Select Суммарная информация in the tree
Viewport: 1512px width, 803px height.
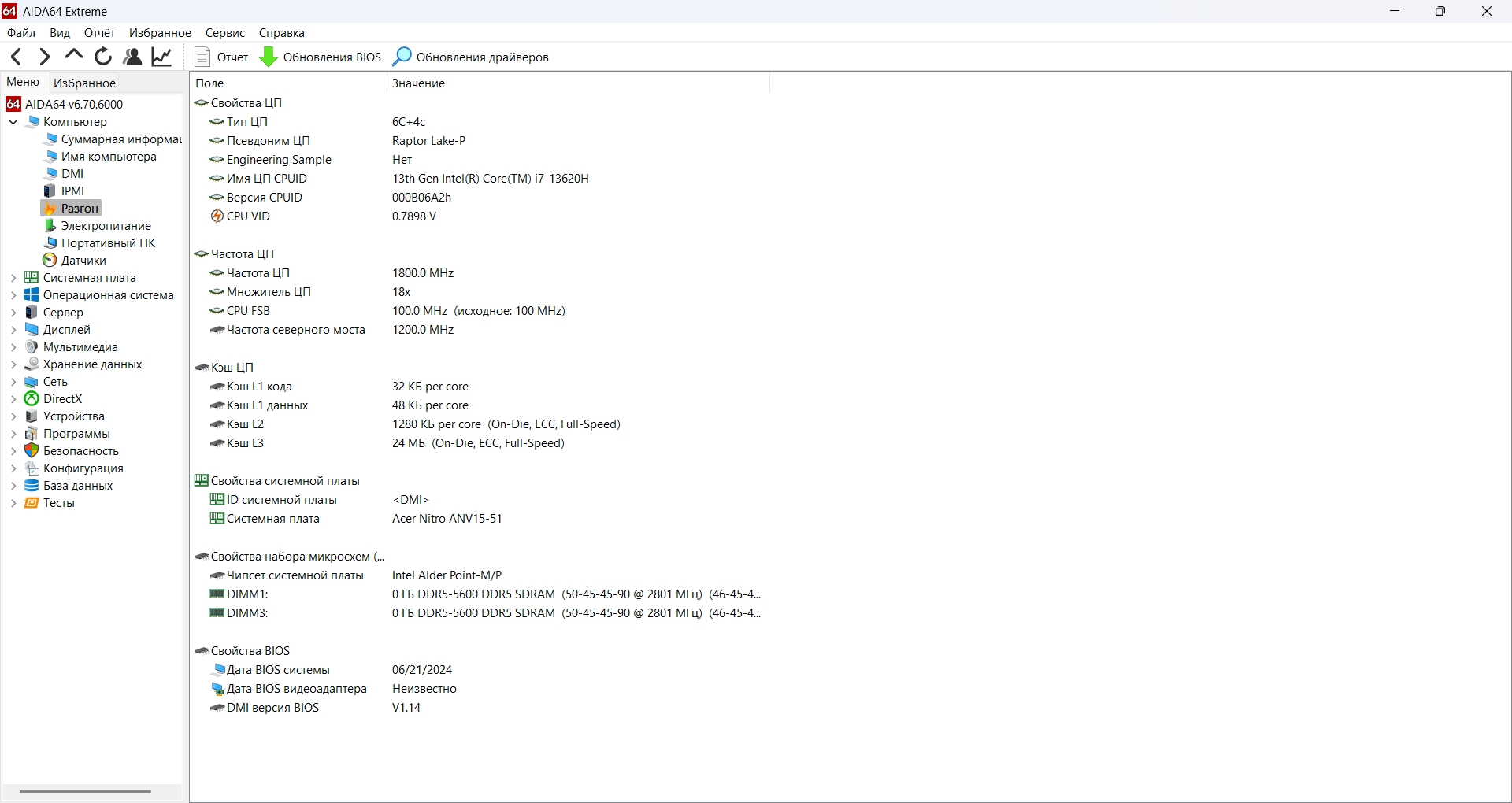121,139
